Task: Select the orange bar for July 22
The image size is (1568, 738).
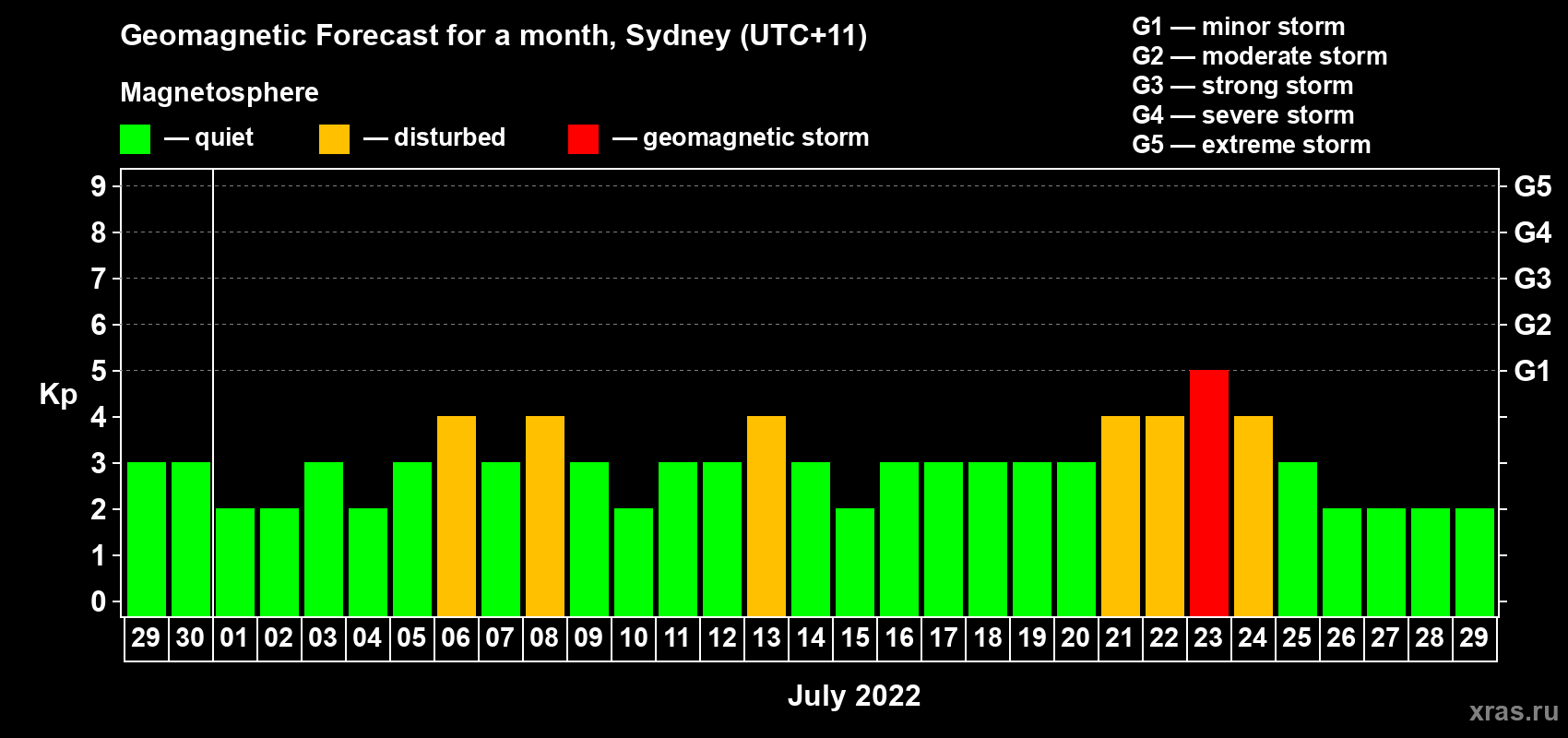Action: 1165,516
